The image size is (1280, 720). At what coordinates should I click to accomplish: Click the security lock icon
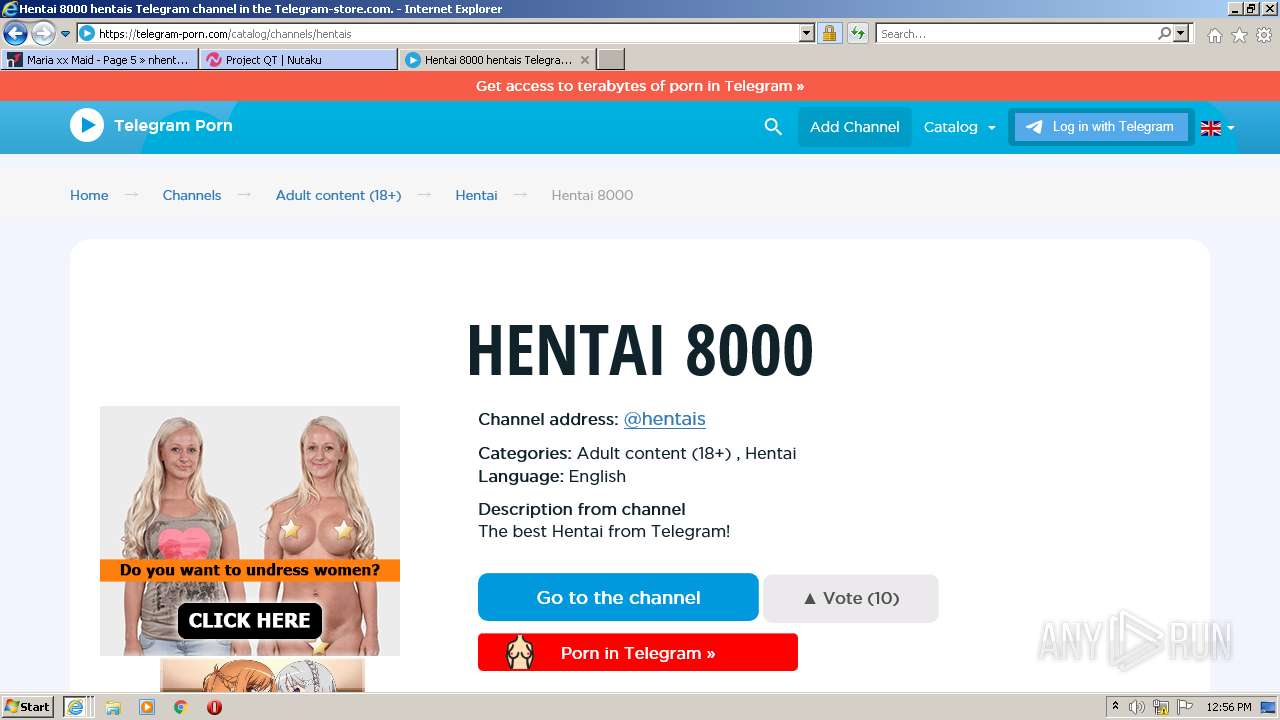tap(829, 34)
